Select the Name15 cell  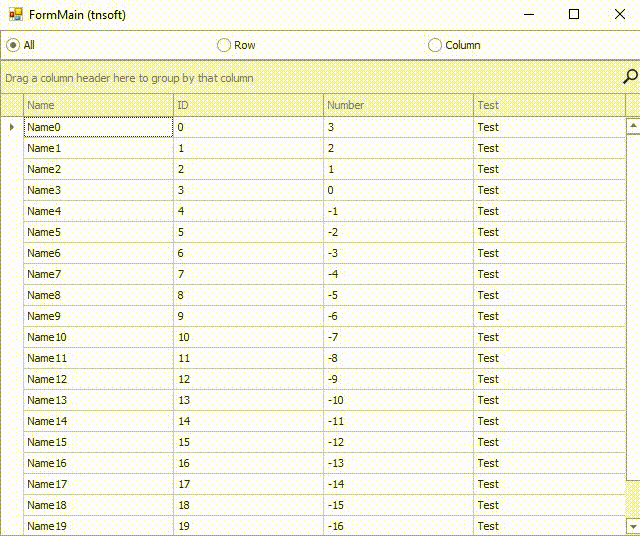pos(98,443)
